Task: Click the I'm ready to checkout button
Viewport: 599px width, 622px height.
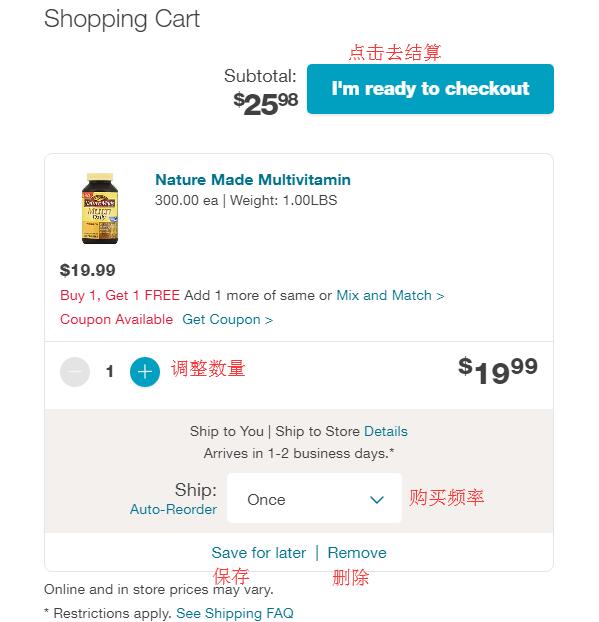Action: [x=430, y=89]
